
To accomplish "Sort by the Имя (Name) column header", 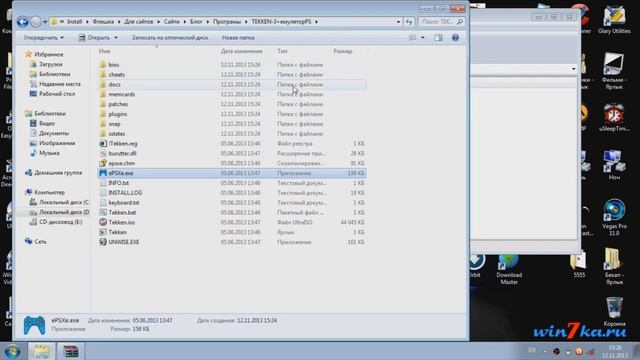I will point(104,51).
